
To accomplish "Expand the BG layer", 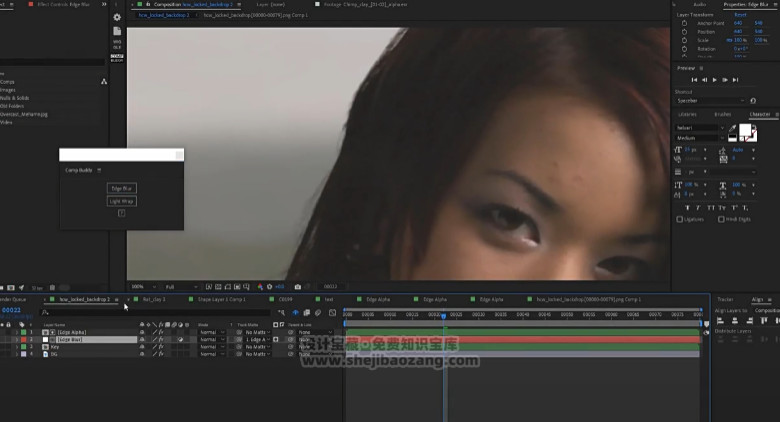I will click(16, 354).
